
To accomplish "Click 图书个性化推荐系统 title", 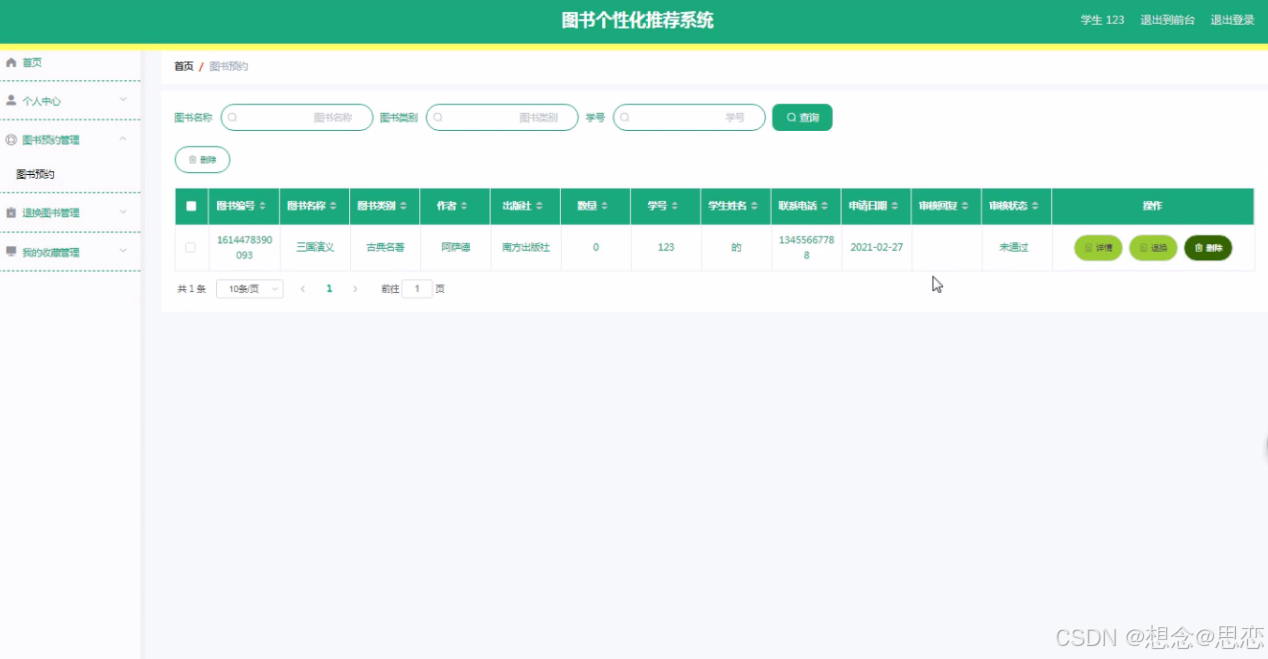I will coord(638,20).
